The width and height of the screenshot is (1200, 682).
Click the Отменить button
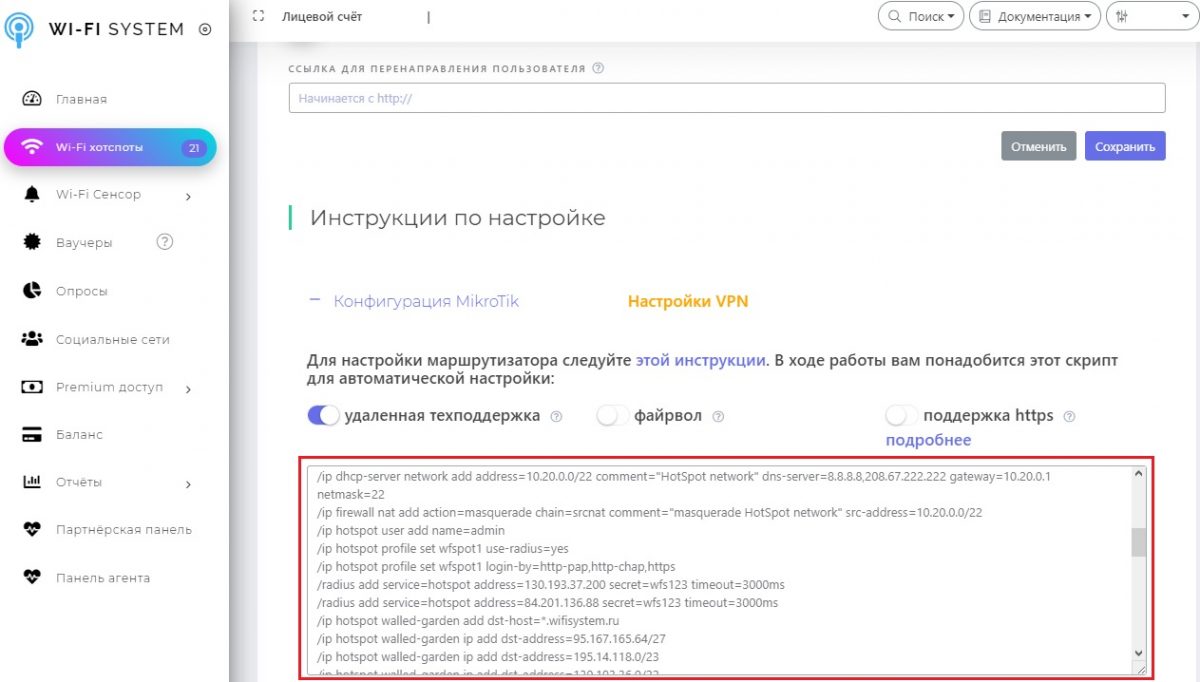[x=1039, y=146]
